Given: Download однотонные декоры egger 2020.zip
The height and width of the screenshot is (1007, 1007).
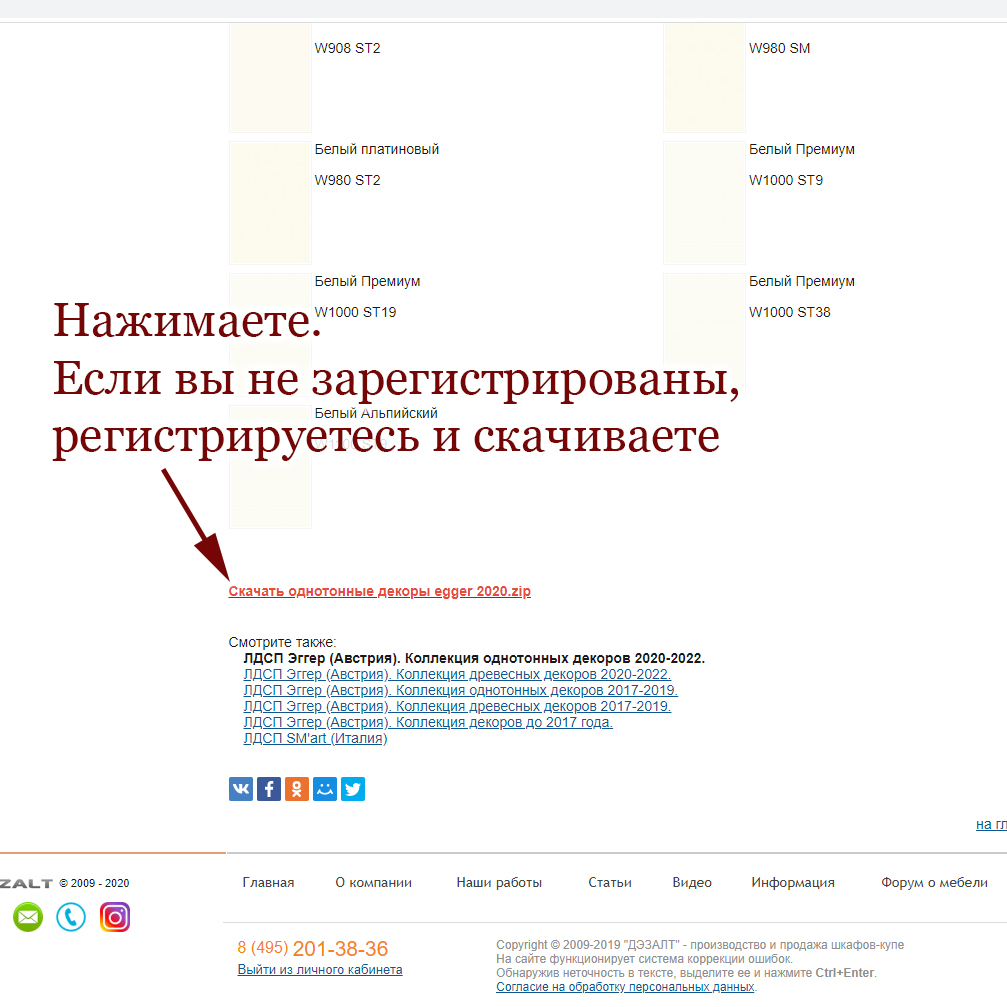Looking at the screenshot, I should click(x=379, y=591).
